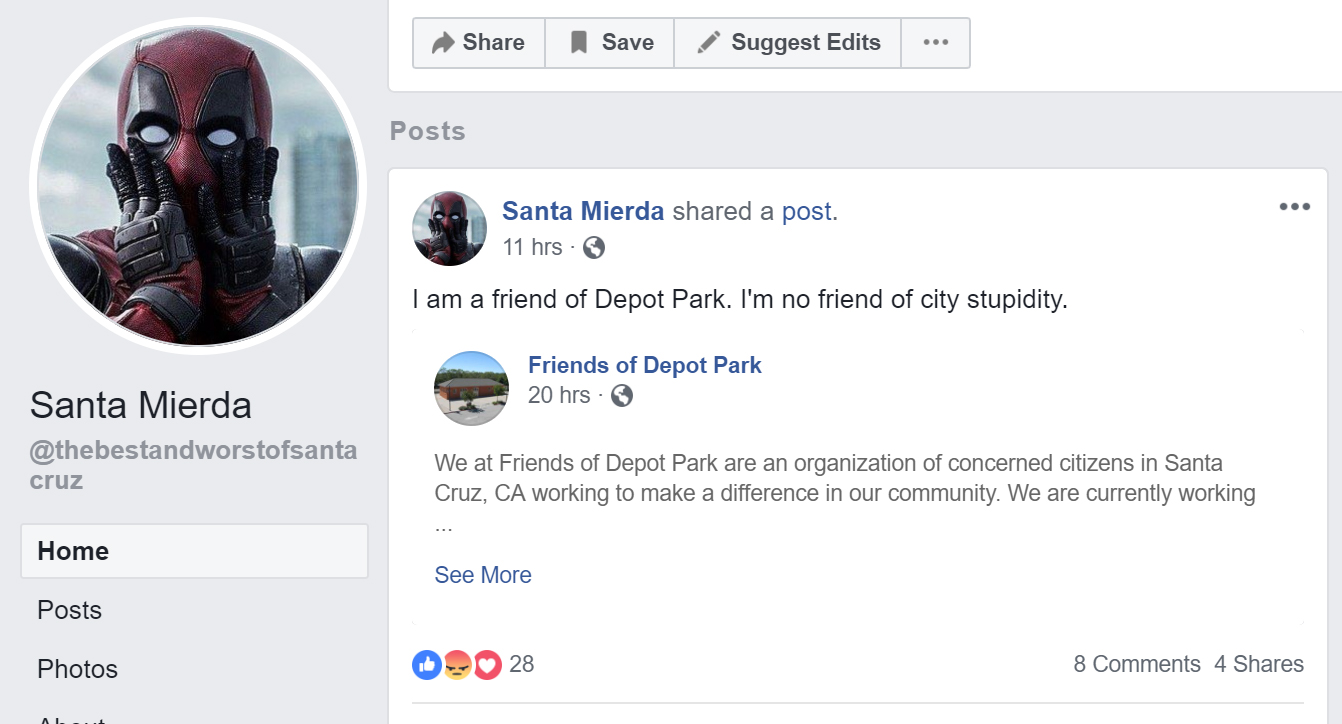Click Suggest Edits button
Image resolution: width=1342 pixels, height=724 pixels.
click(788, 43)
